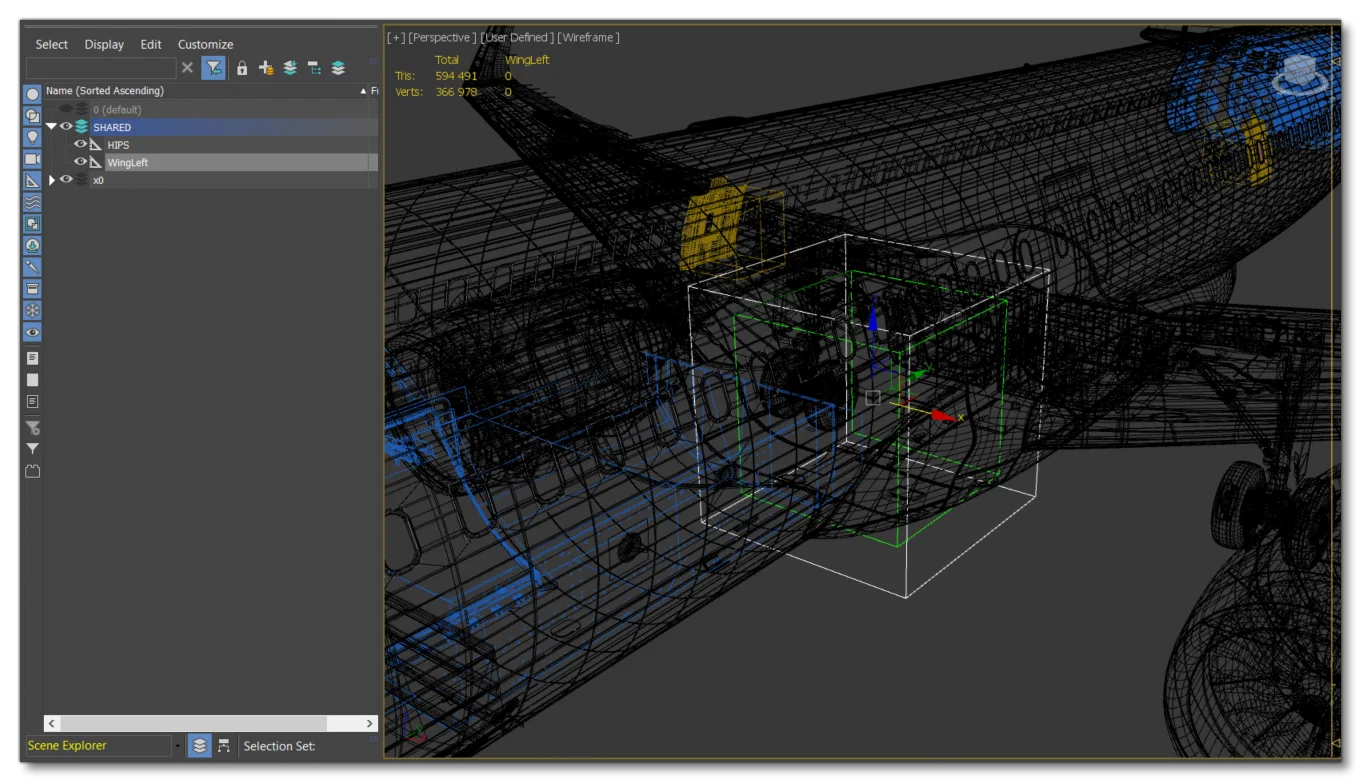Click the SHARED layer teal stack icon

82,127
